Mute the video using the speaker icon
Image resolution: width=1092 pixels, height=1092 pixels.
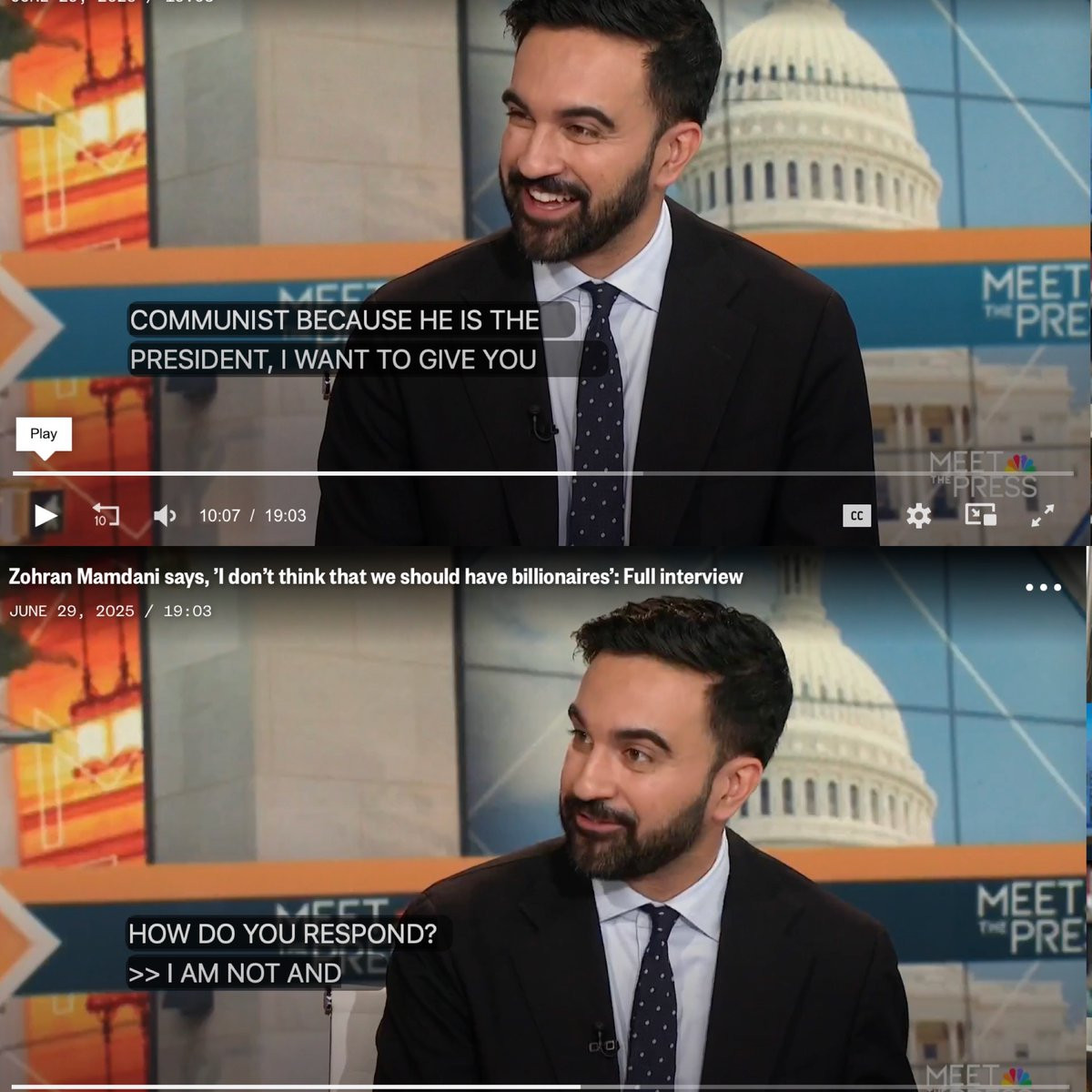165,516
